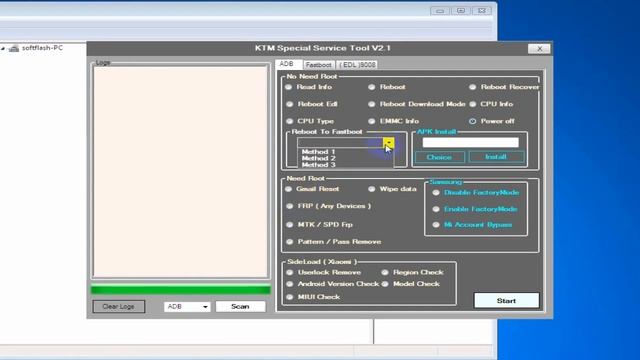Pick Method 1 from the dropdown list
This screenshot has height=360, width=640.
click(318, 151)
